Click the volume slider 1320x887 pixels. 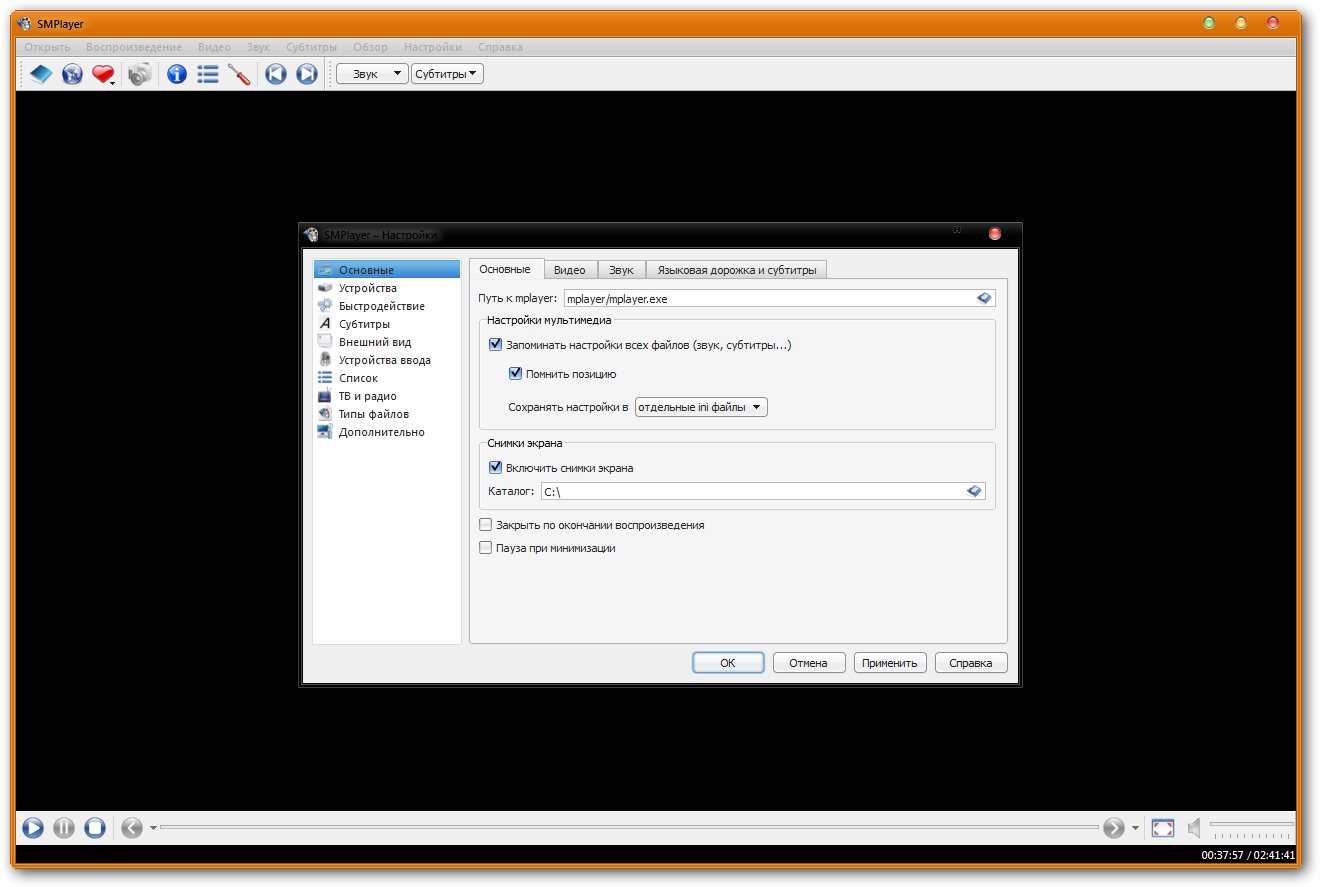coord(1251,828)
